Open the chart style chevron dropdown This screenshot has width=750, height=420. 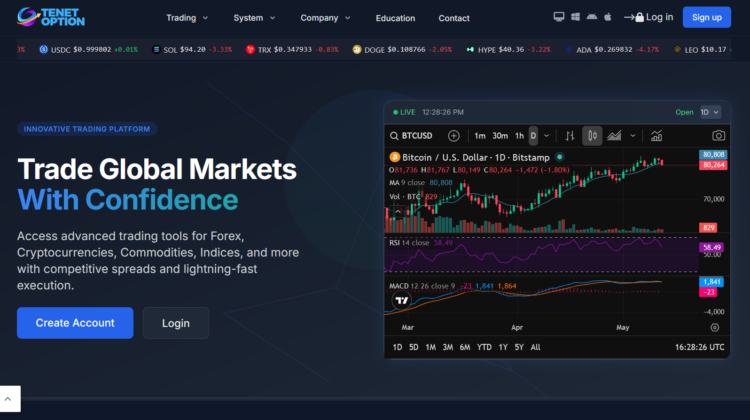tap(633, 136)
